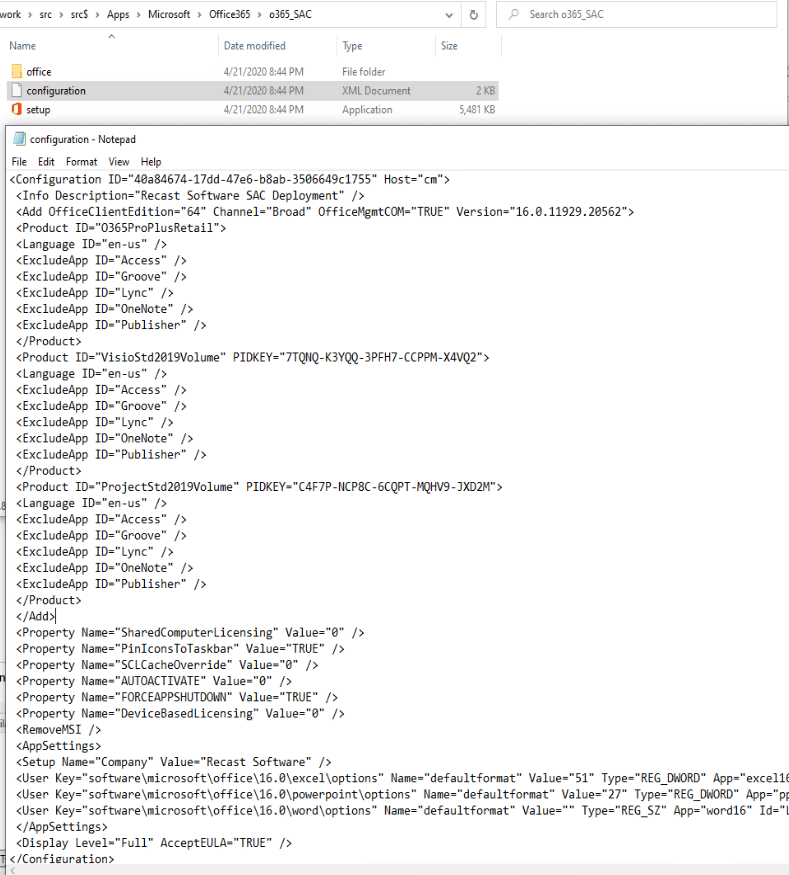
Task: Open the Edit menu in Notepad
Action: (46, 162)
